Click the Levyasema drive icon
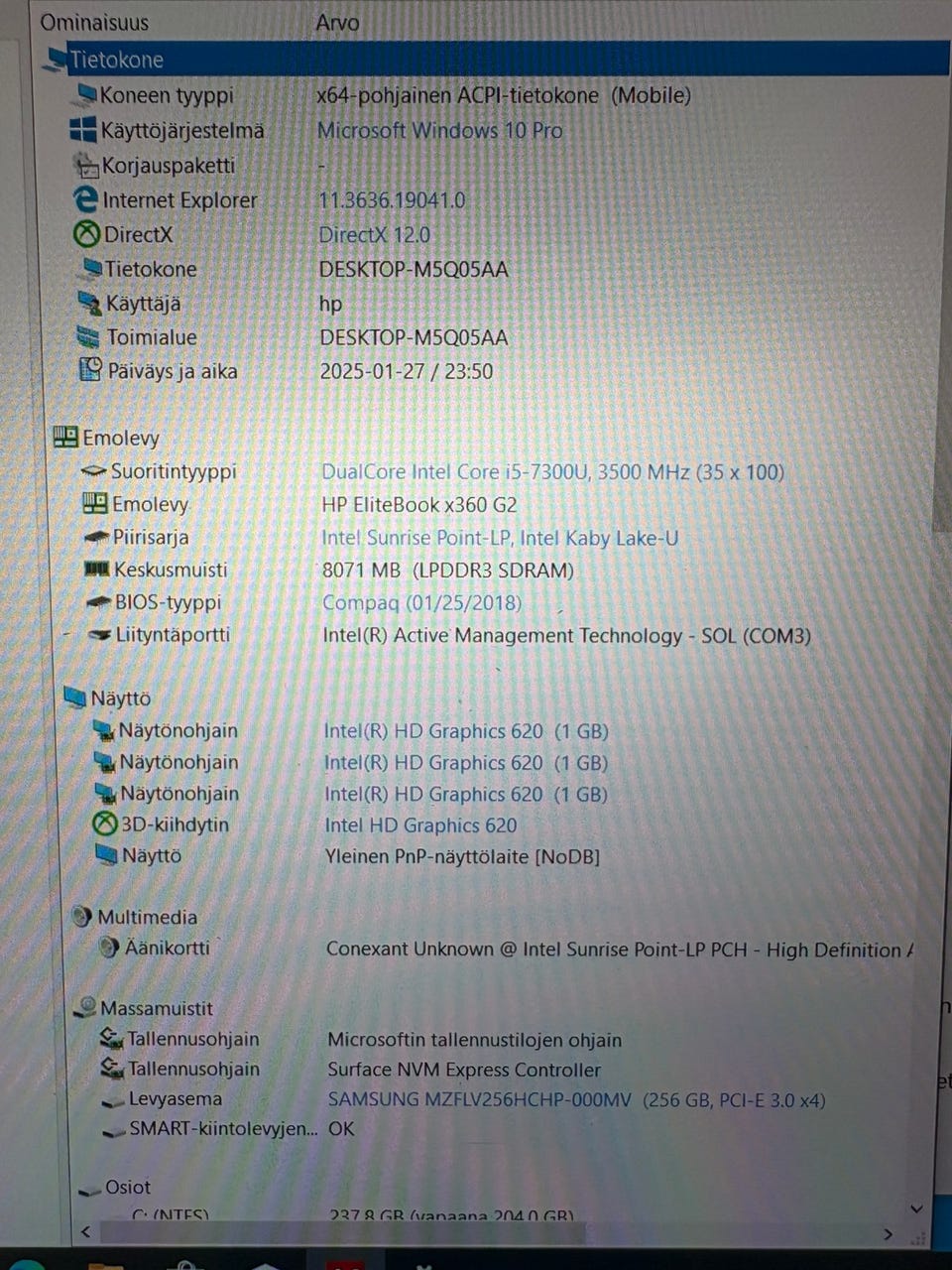The width and height of the screenshot is (952, 1270). coord(113,1100)
